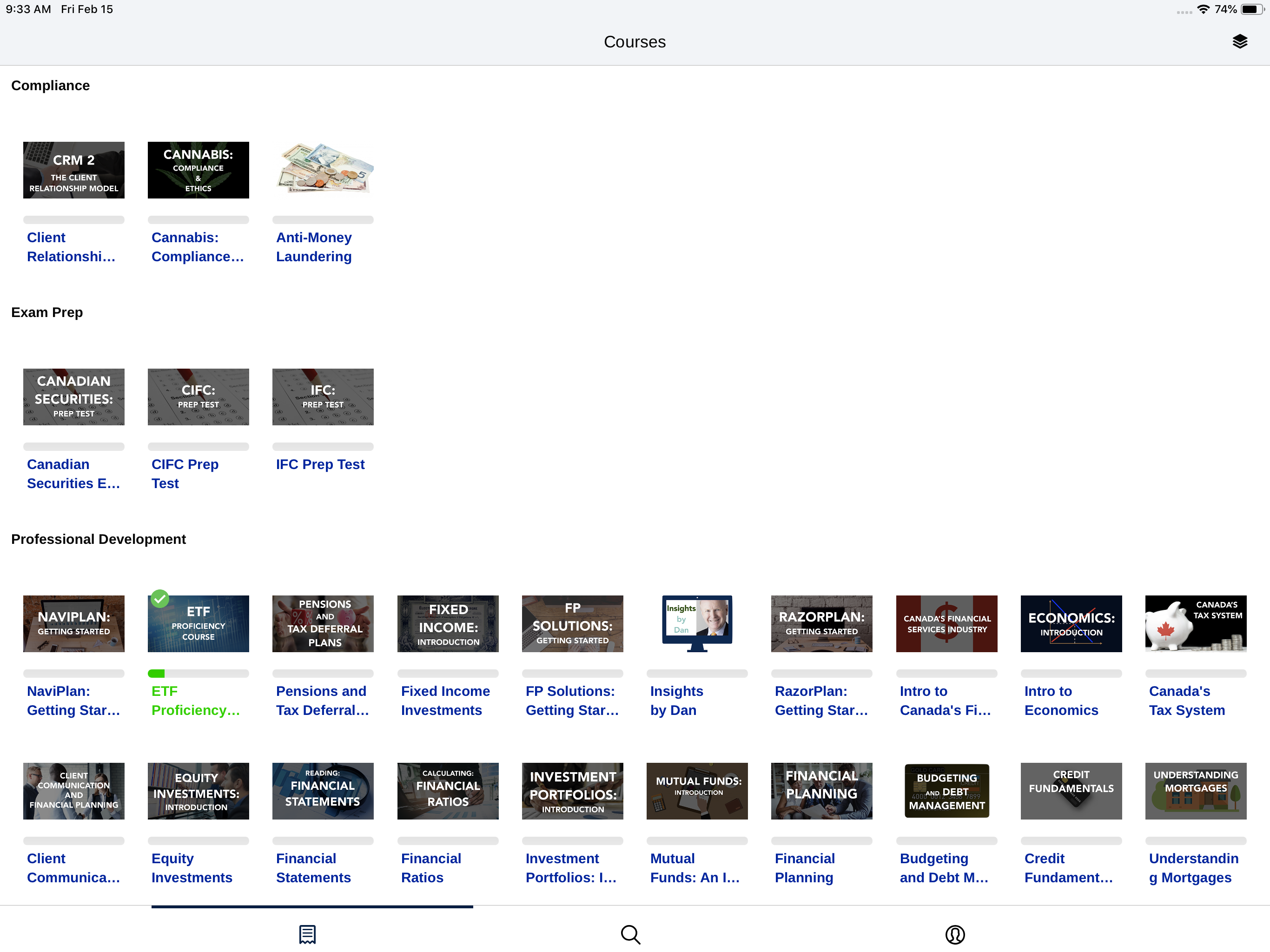This screenshot has width=1270, height=952.
Task: Open Understanding Mortgages thumbnail
Action: 1195,791
